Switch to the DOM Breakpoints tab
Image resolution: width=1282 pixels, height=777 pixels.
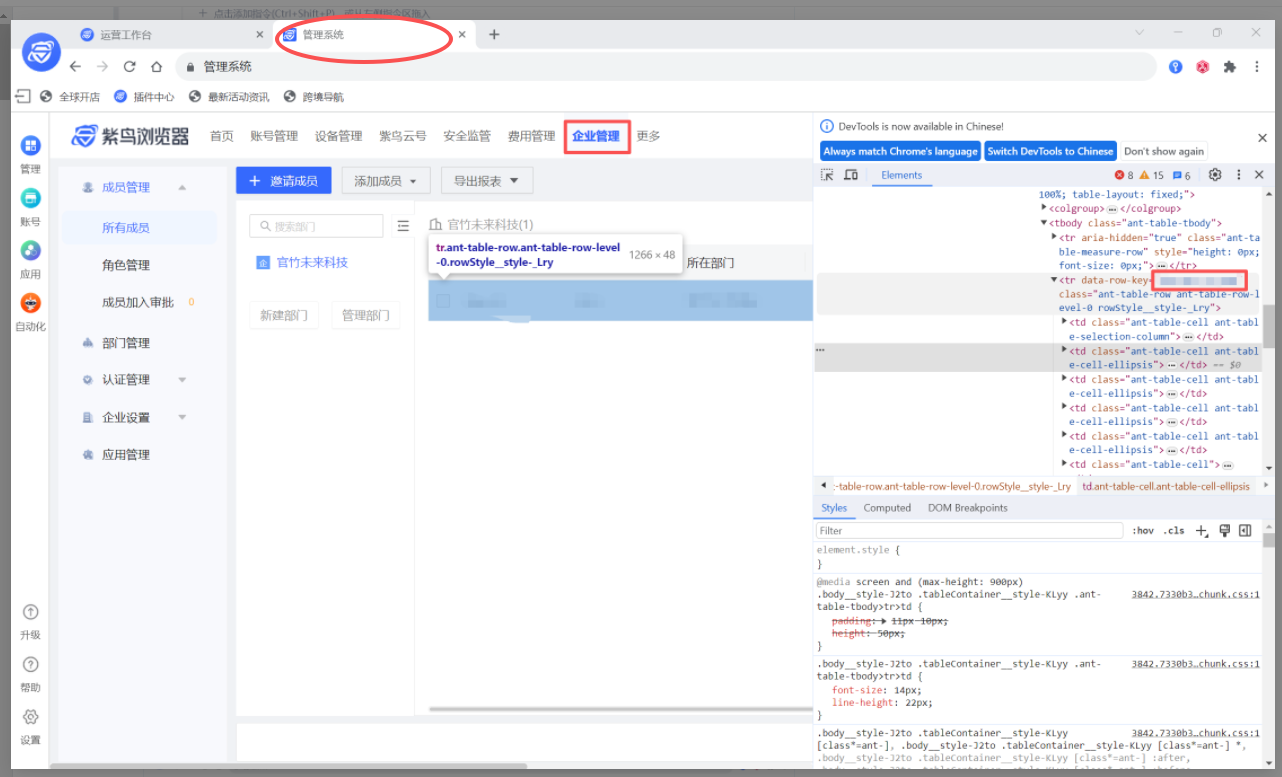tap(968, 508)
